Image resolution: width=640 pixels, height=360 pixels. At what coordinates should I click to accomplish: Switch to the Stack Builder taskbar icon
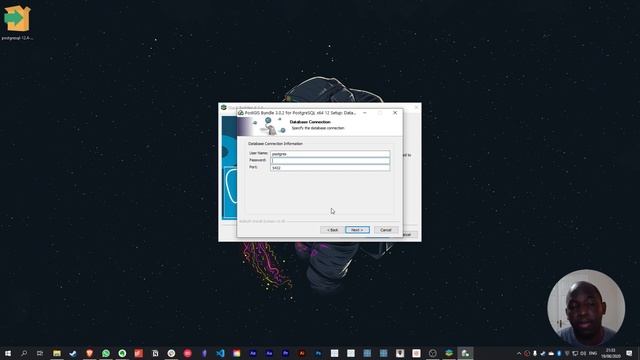[449, 353]
